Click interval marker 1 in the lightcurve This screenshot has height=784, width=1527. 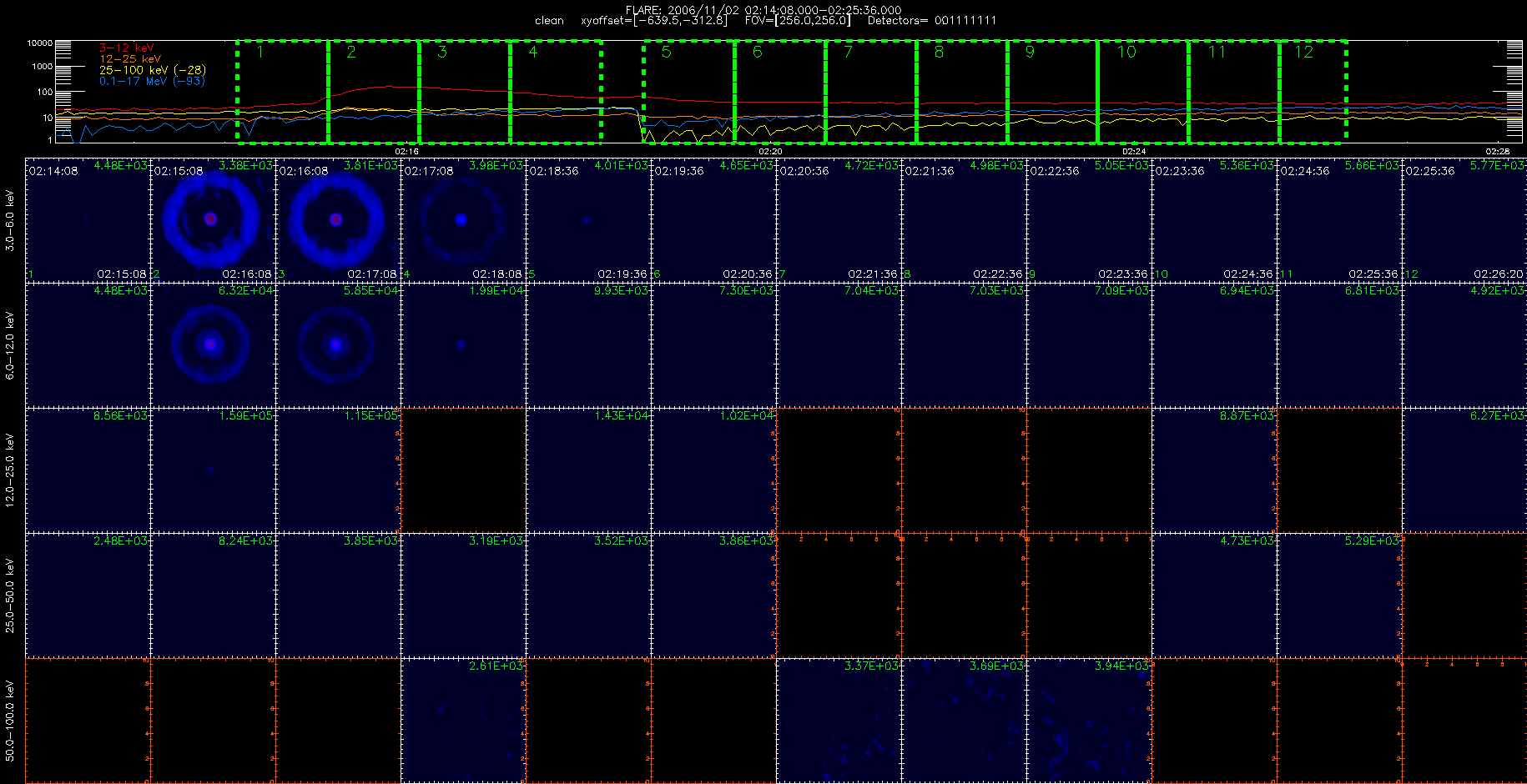click(260, 53)
